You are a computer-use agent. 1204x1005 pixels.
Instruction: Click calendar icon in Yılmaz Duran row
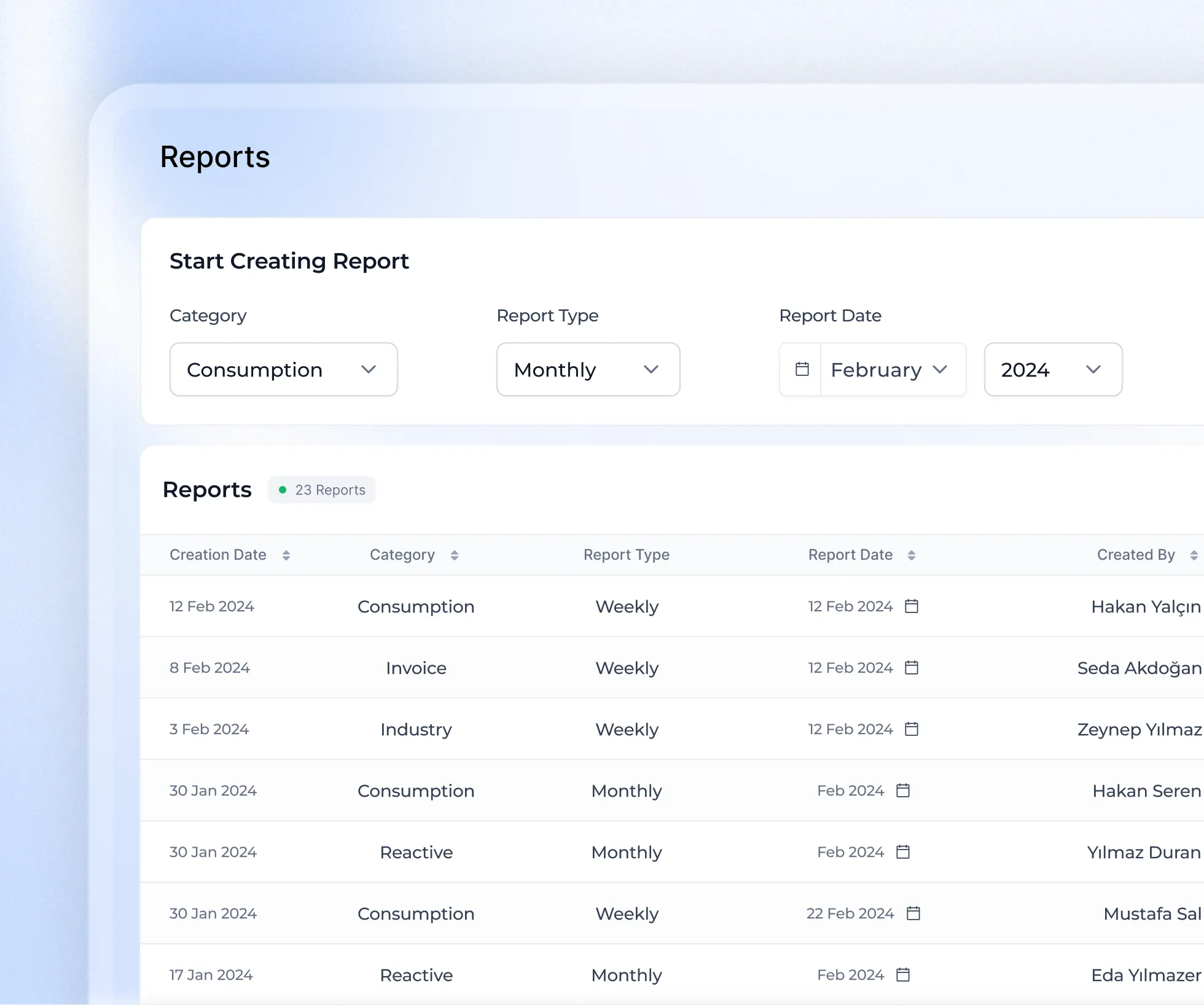903,852
